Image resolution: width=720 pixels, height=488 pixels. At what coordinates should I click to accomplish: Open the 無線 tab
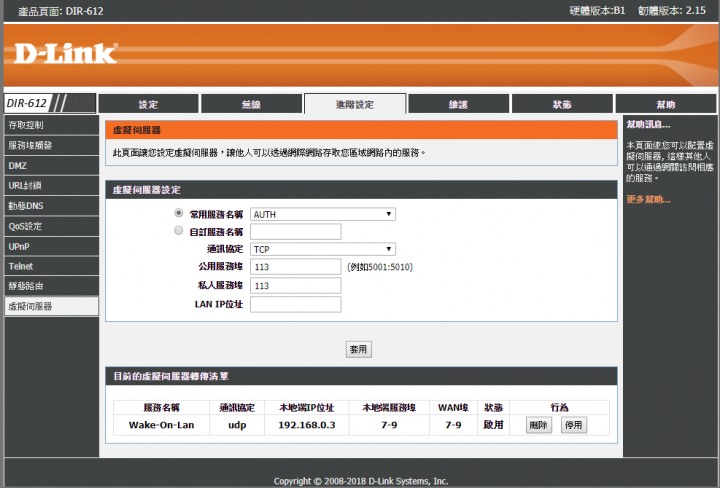pyautogui.click(x=252, y=104)
